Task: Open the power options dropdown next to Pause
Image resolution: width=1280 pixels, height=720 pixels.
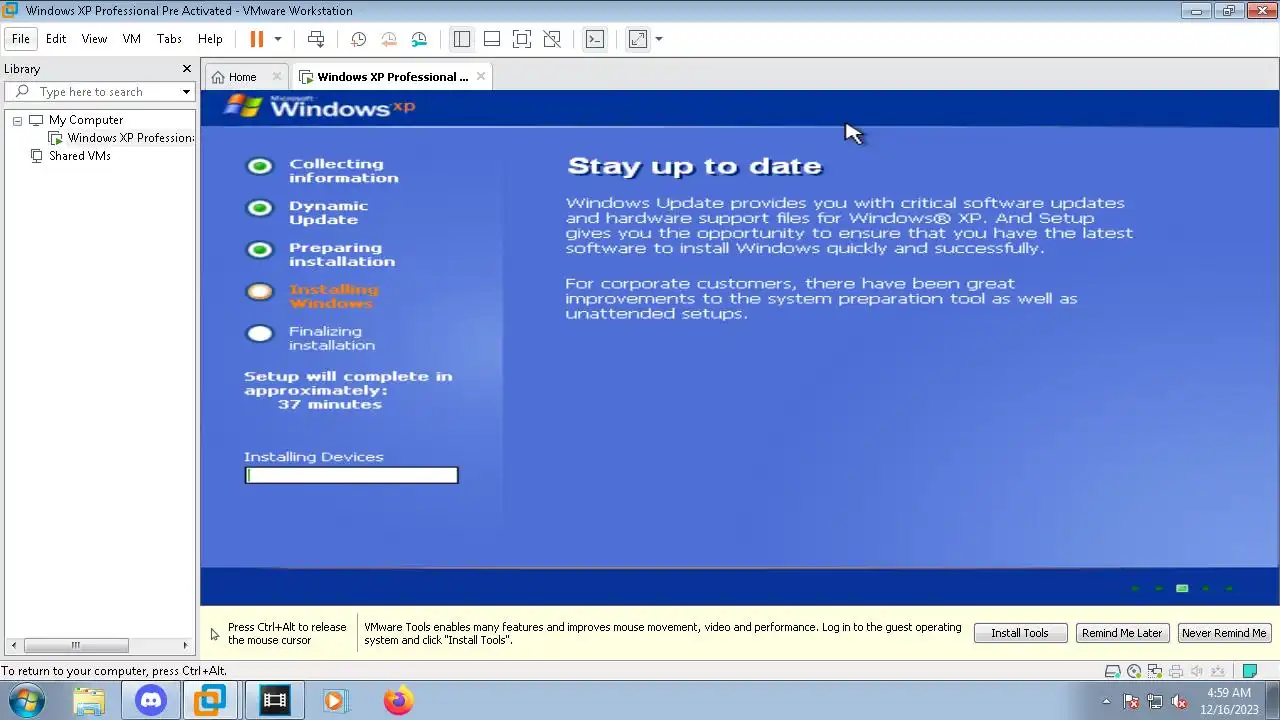Action: click(x=278, y=39)
